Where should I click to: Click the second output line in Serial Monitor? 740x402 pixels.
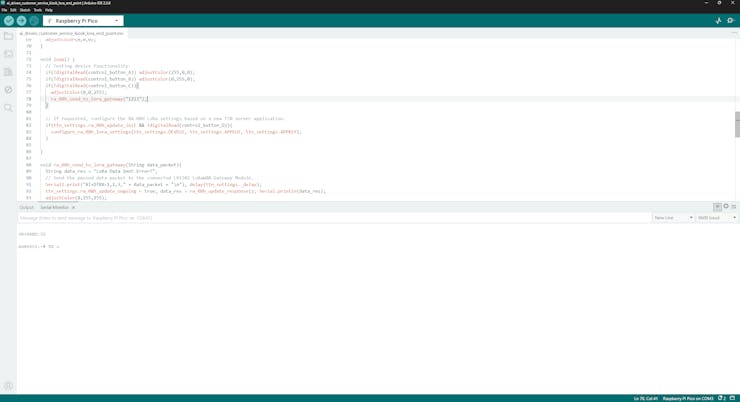pos(39,246)
